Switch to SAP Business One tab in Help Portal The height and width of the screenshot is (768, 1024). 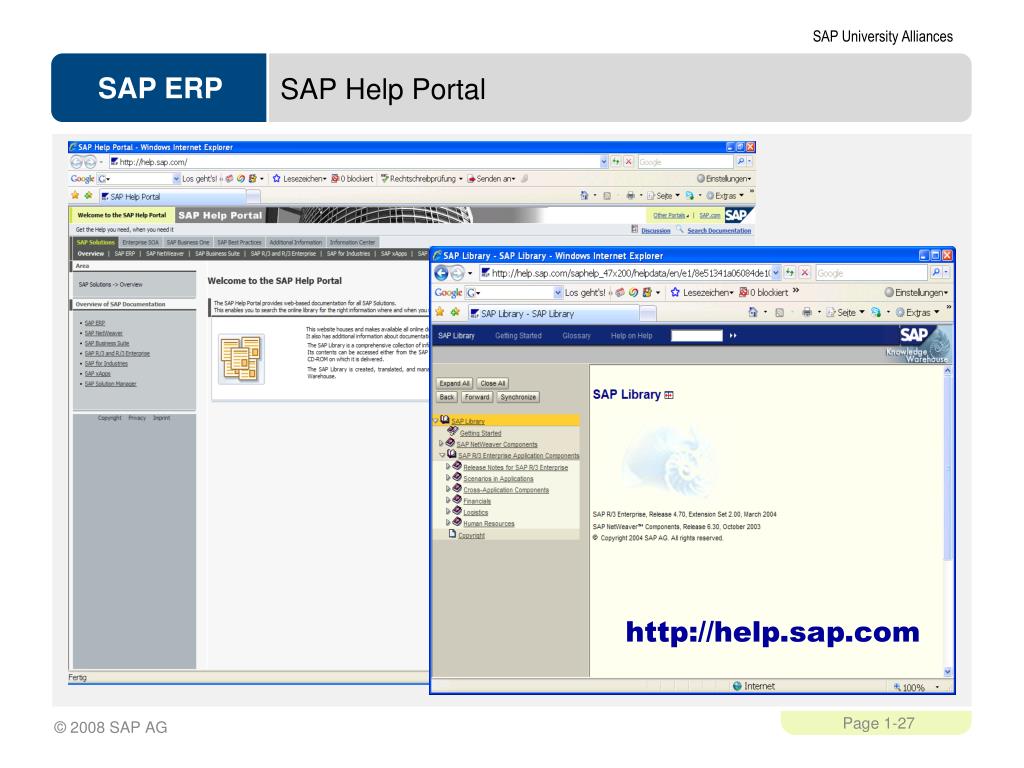[188, 242]
